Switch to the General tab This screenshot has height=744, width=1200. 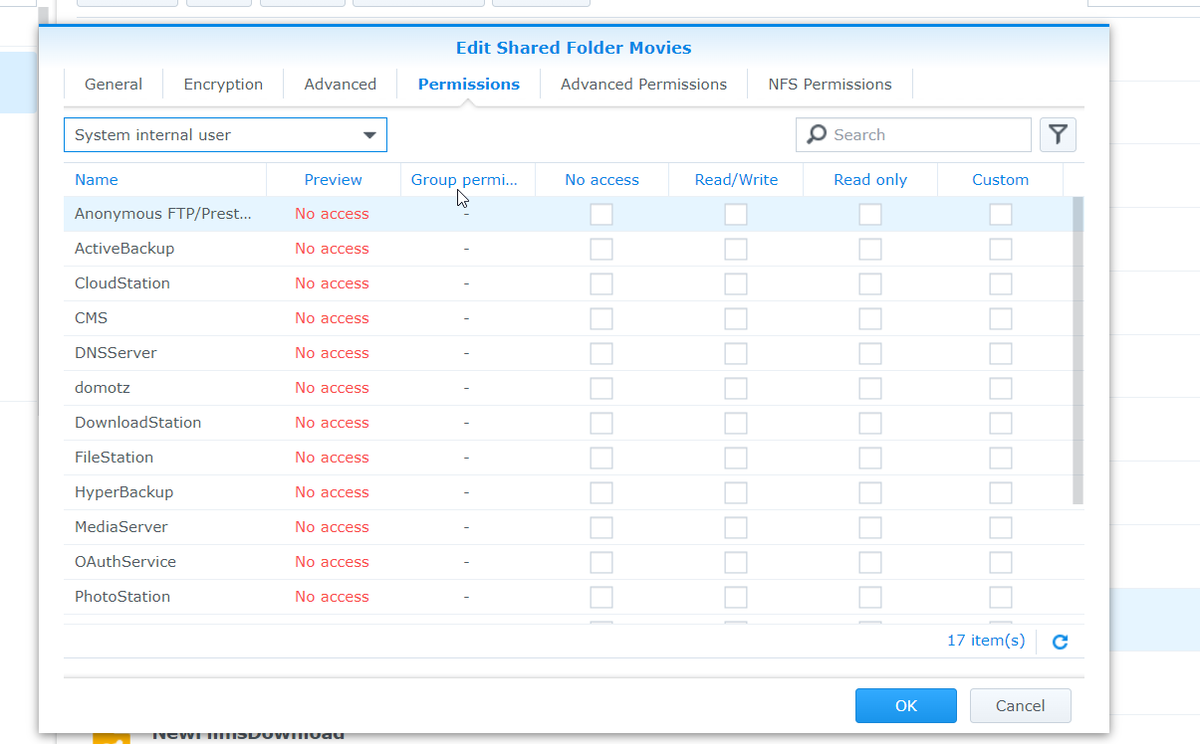coord(113,84)
